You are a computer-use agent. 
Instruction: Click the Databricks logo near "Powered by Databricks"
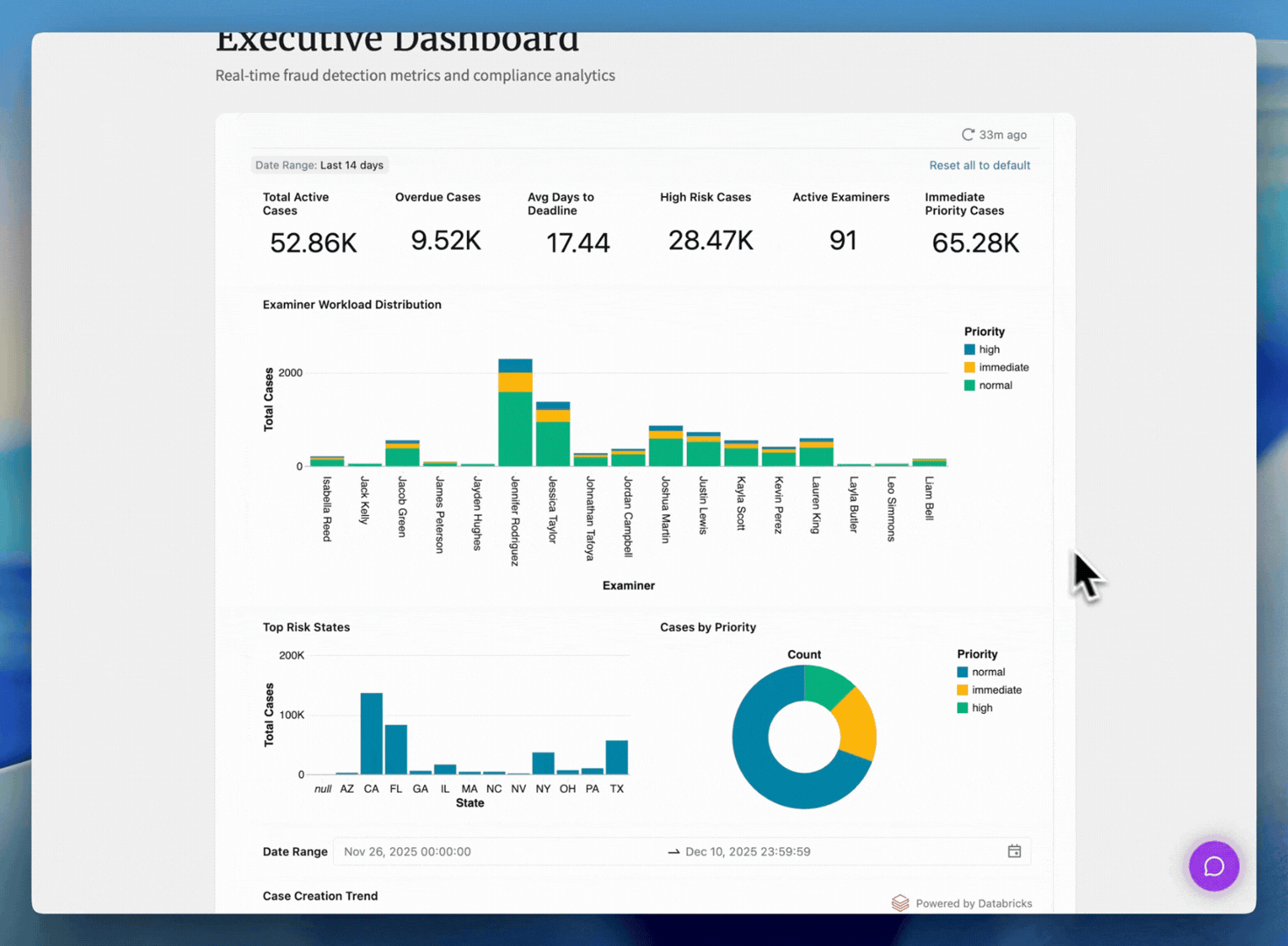pyautogui.click(x=900, y=902)
